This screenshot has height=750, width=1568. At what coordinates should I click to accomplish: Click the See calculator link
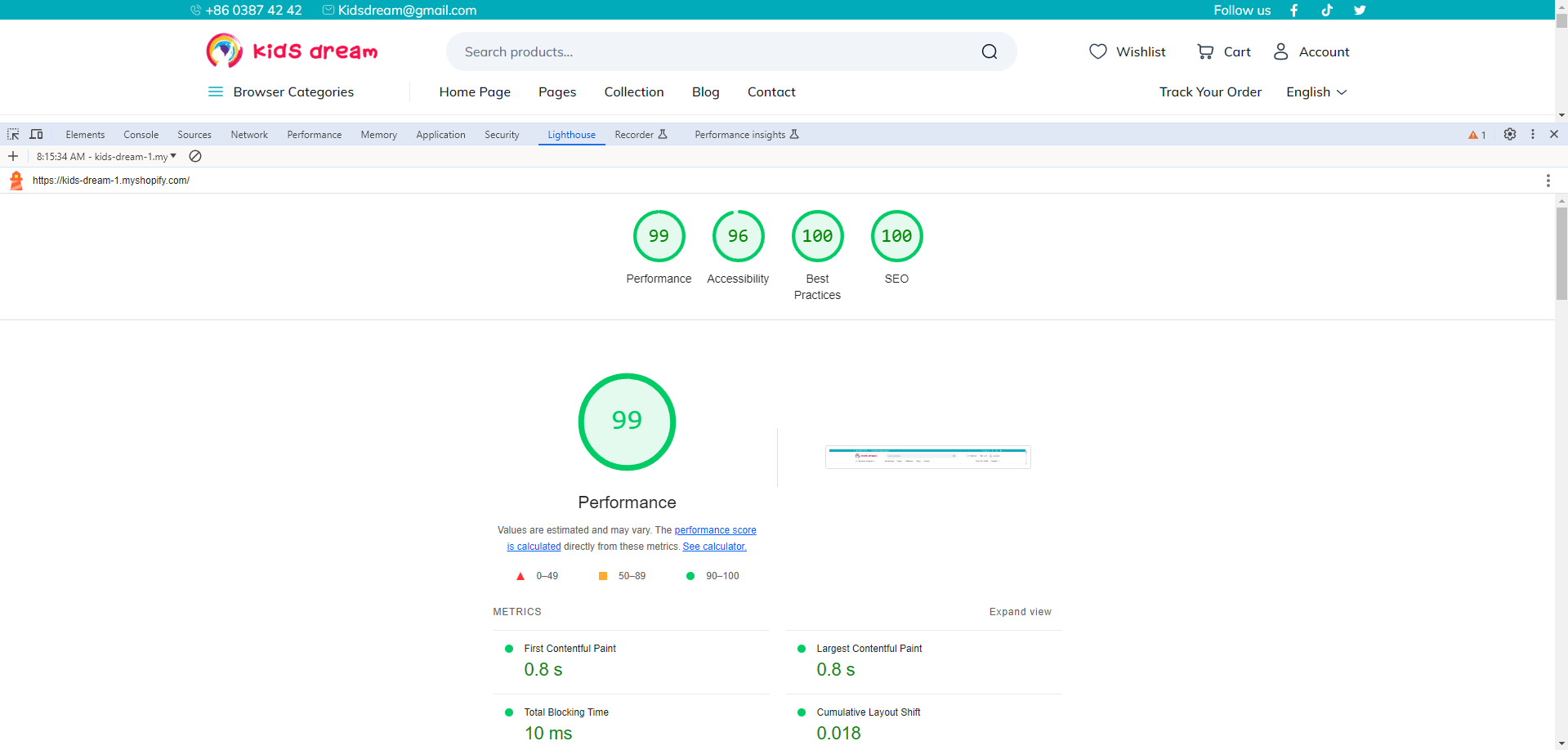pyautogui.click(x=715, y=547)
